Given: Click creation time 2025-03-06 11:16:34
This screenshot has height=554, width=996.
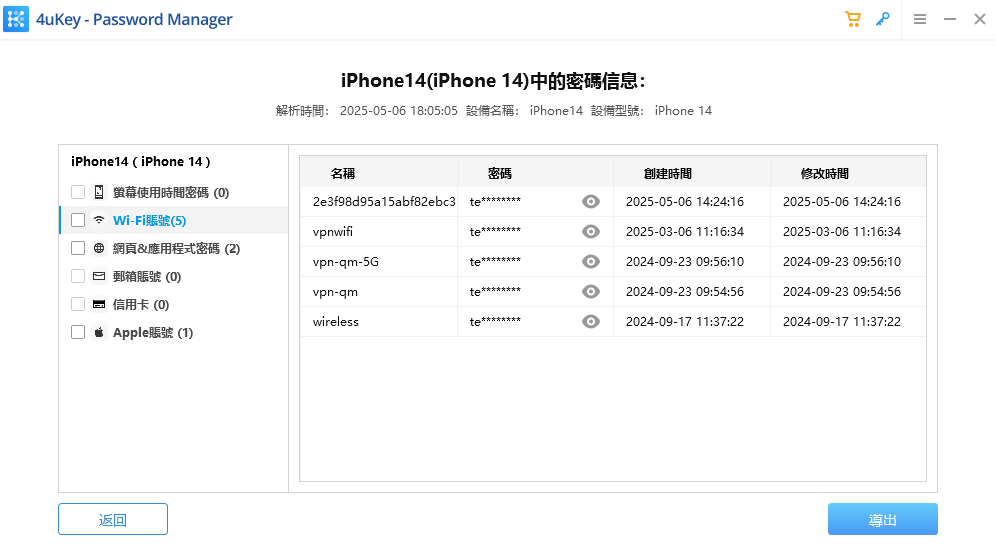Looking at the screenshot, I should (x=685, y=231).
